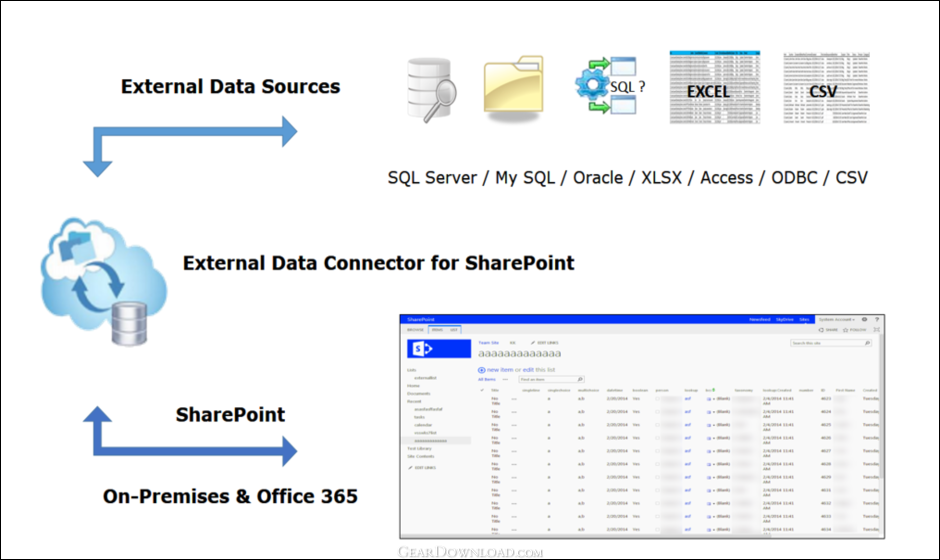The width and height of the screenshot is (940, 560).
Task: Click the SHARE button
Action: (828, 330)
